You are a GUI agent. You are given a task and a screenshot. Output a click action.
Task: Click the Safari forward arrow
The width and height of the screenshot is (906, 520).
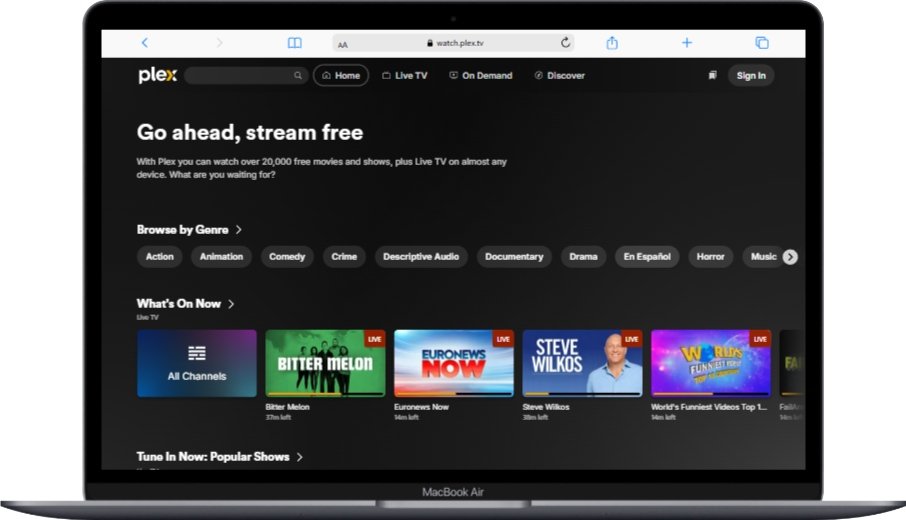[219, 43]
